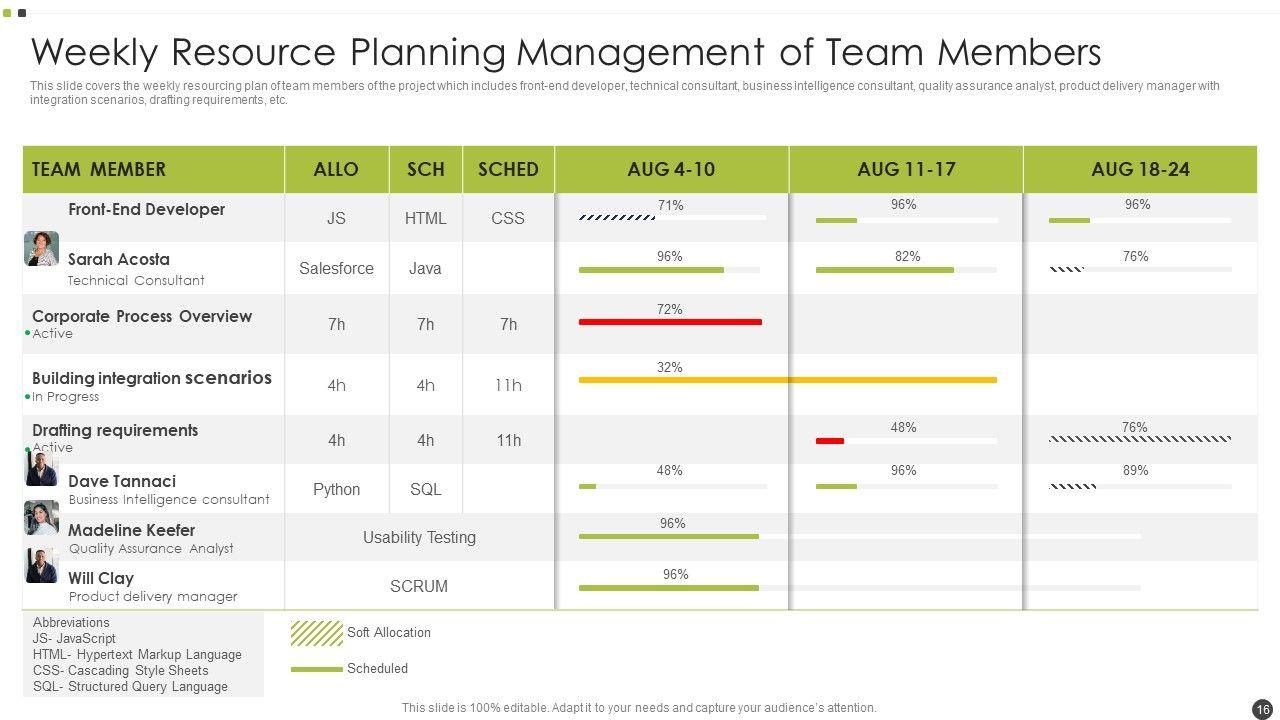Click the Usability Testing cell
Image resolution: width=1280 pixels, height=720 pixels.
click(x=419, y=537)
